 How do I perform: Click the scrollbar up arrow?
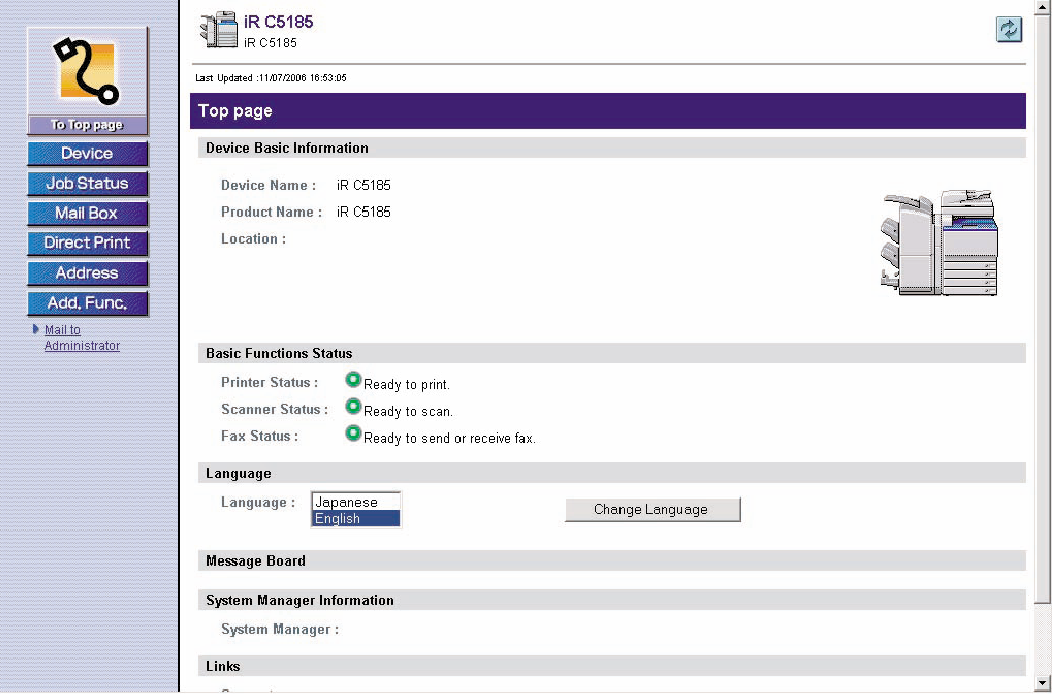click(x=1043, y=6)
